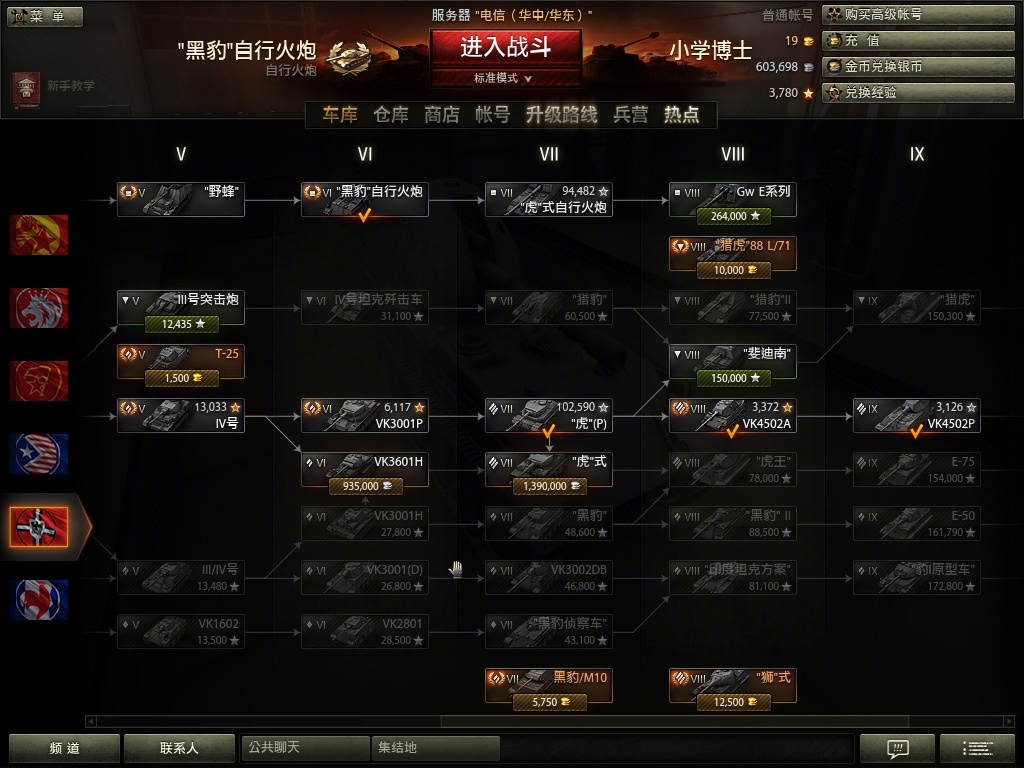The image size is (1024, 768).
Task: Click the 新手教学 tutorial icon
Action: pos(26,88)
